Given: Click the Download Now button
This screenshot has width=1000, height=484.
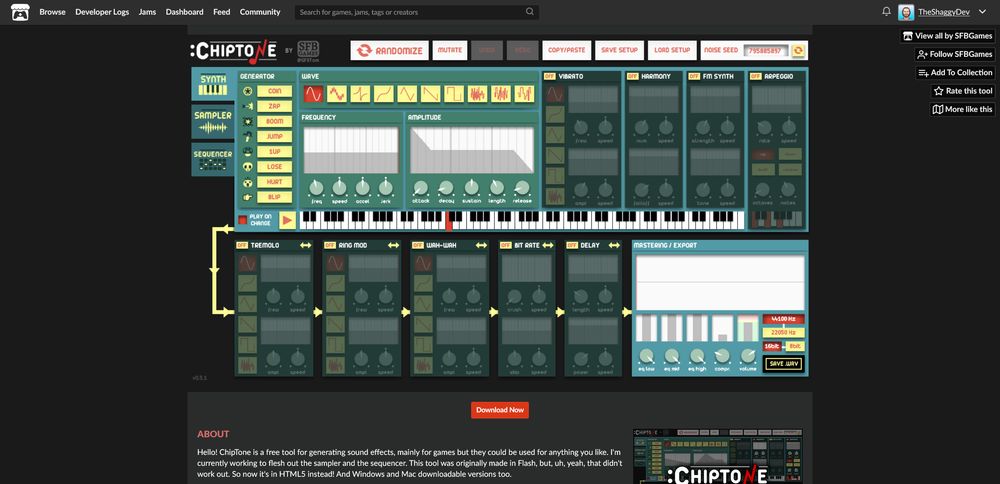Looking at the screenshot, I should pos(499,410).
